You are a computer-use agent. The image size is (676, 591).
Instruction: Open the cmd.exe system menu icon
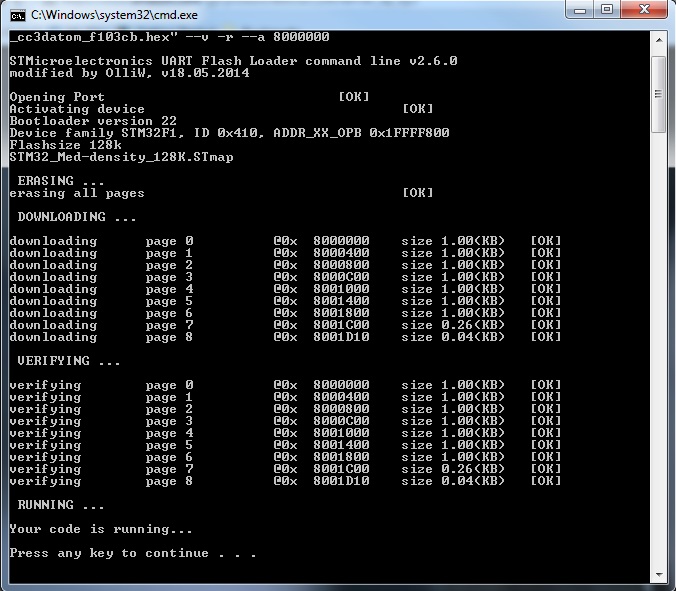(17, 15)
